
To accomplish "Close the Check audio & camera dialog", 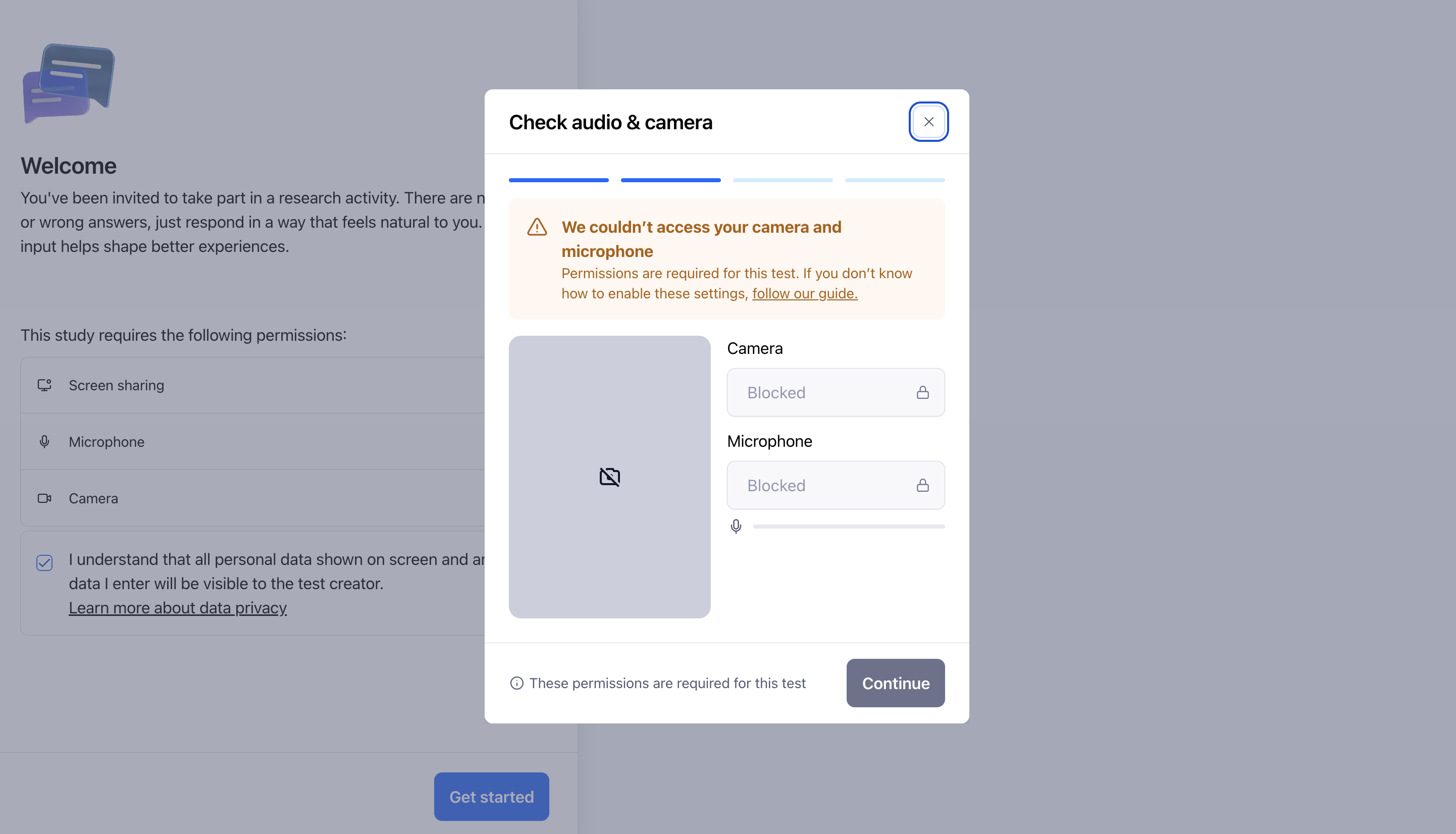I will coord(928,122).
